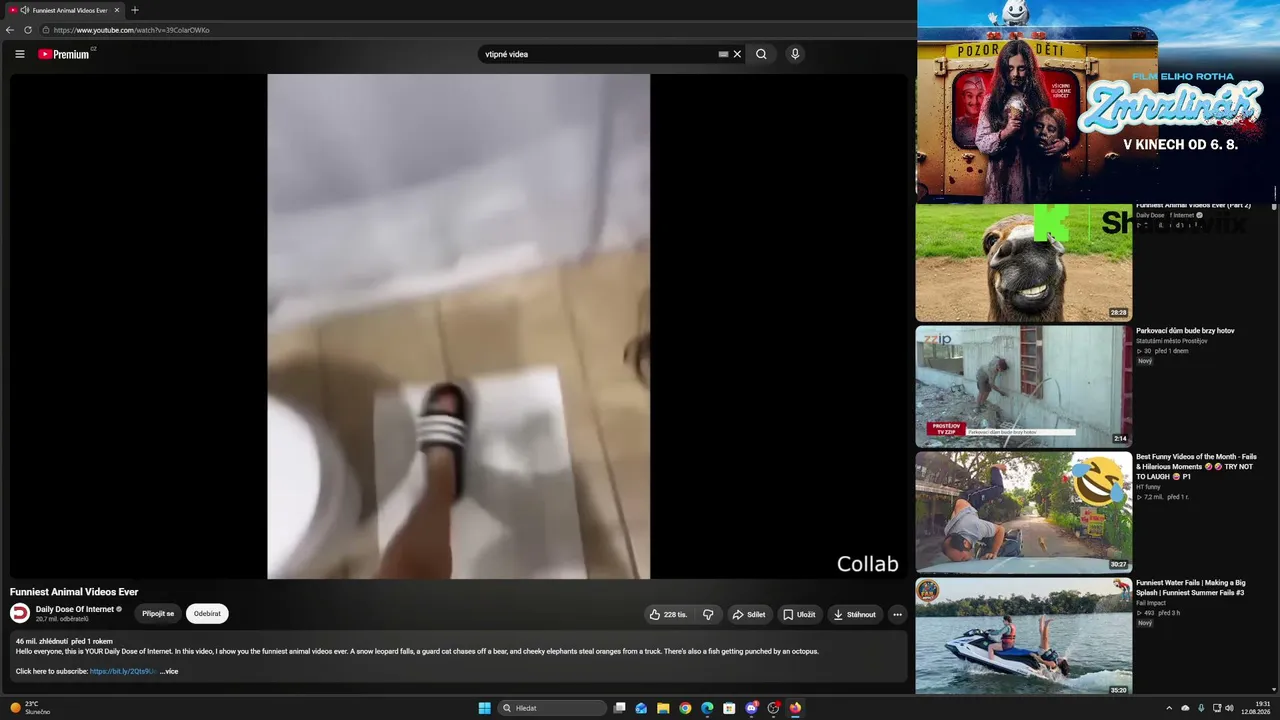The height and width of the screenshot is (720, 1280).
Task: Reload the YouTube page
Action: click(x=28, y=30)
